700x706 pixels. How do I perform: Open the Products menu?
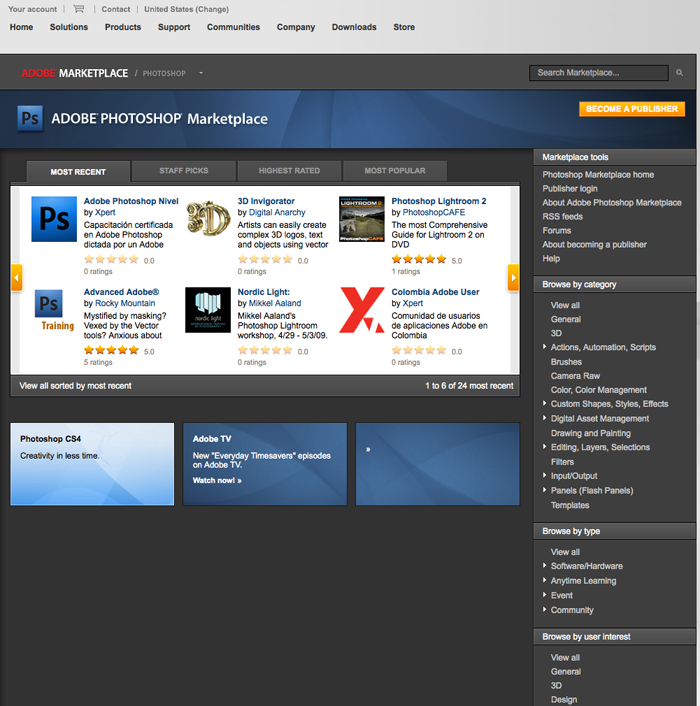(123, 27)
